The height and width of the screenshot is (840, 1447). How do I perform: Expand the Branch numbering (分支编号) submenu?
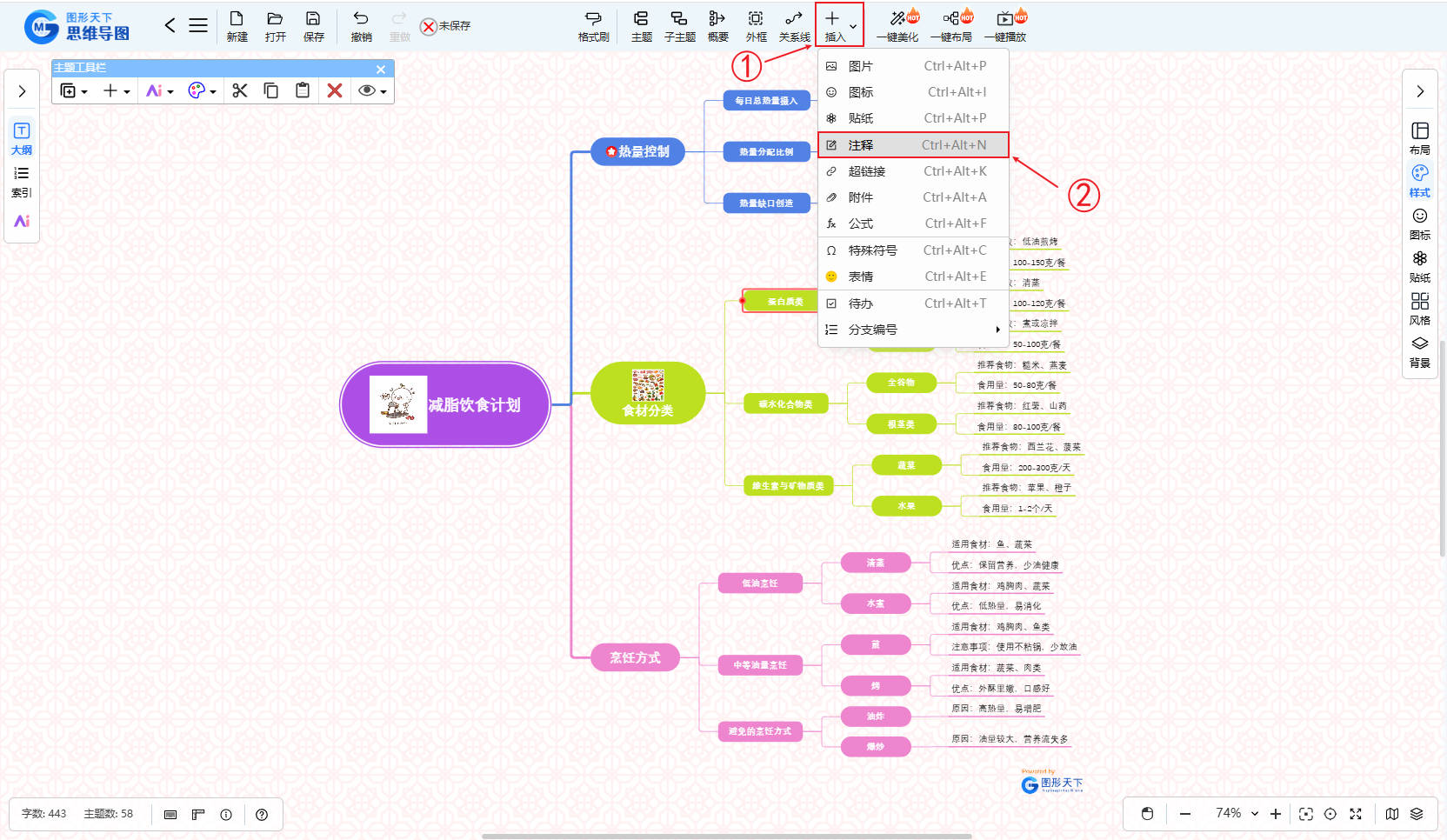coord(912,330)
